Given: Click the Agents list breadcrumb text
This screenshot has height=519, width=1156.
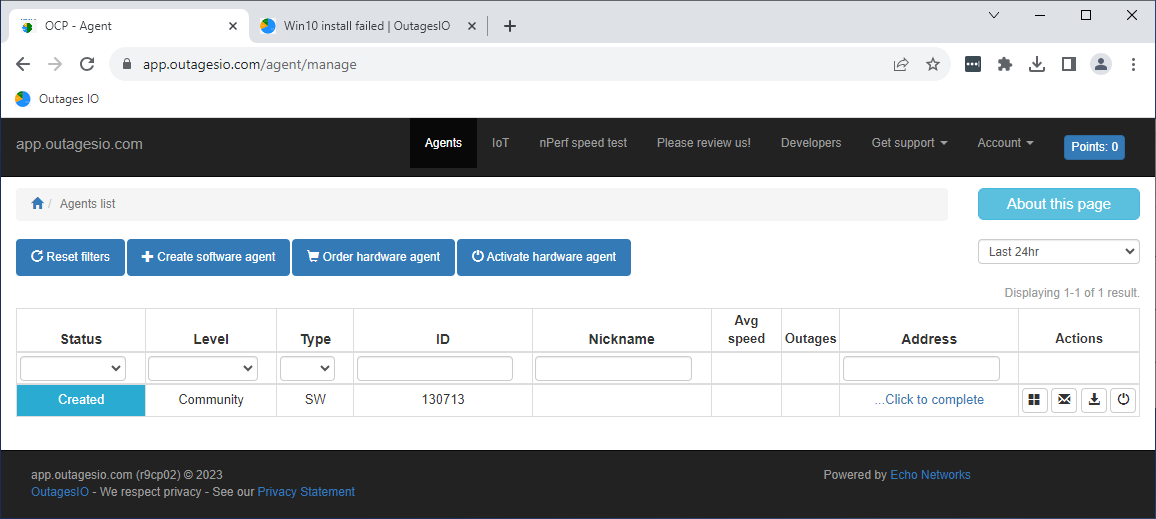Looking at the screenshot, I should 88,203.
